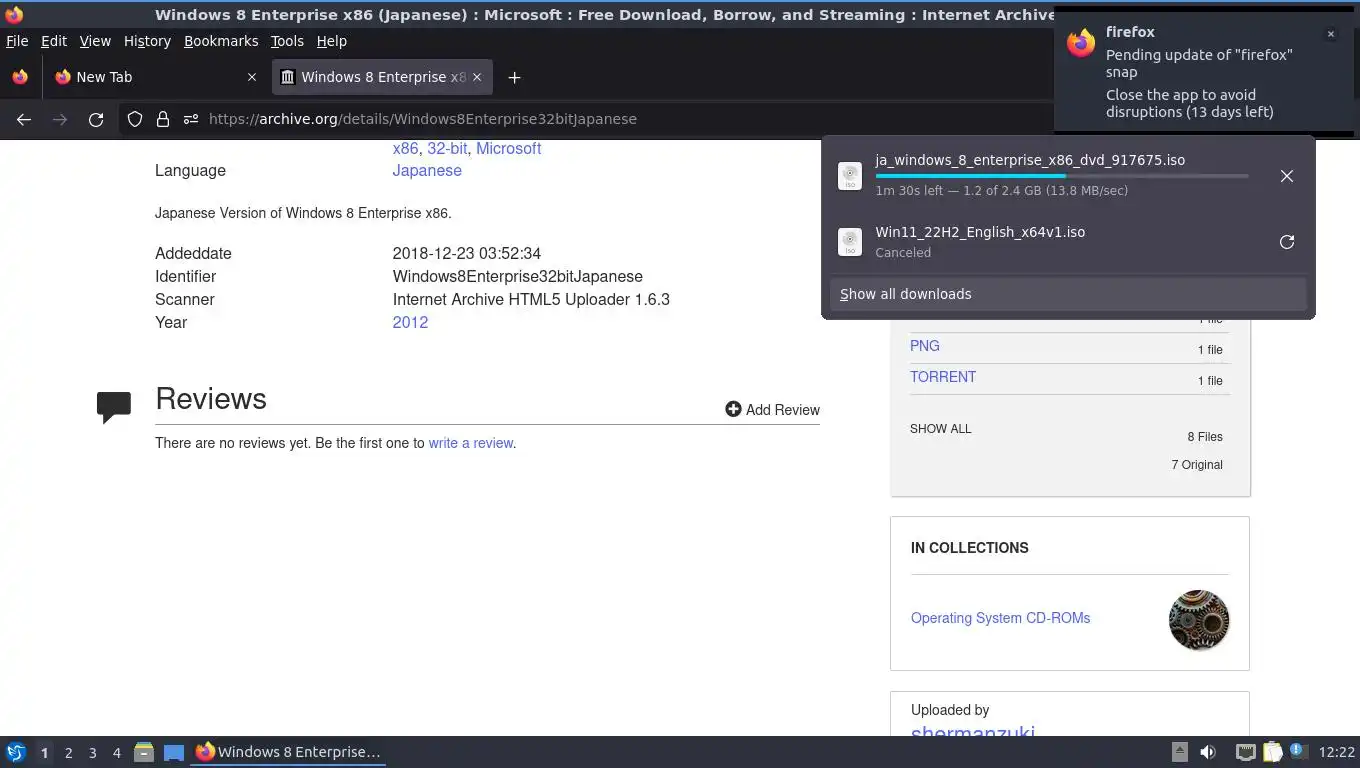Open the Help menu

point(331,41)
